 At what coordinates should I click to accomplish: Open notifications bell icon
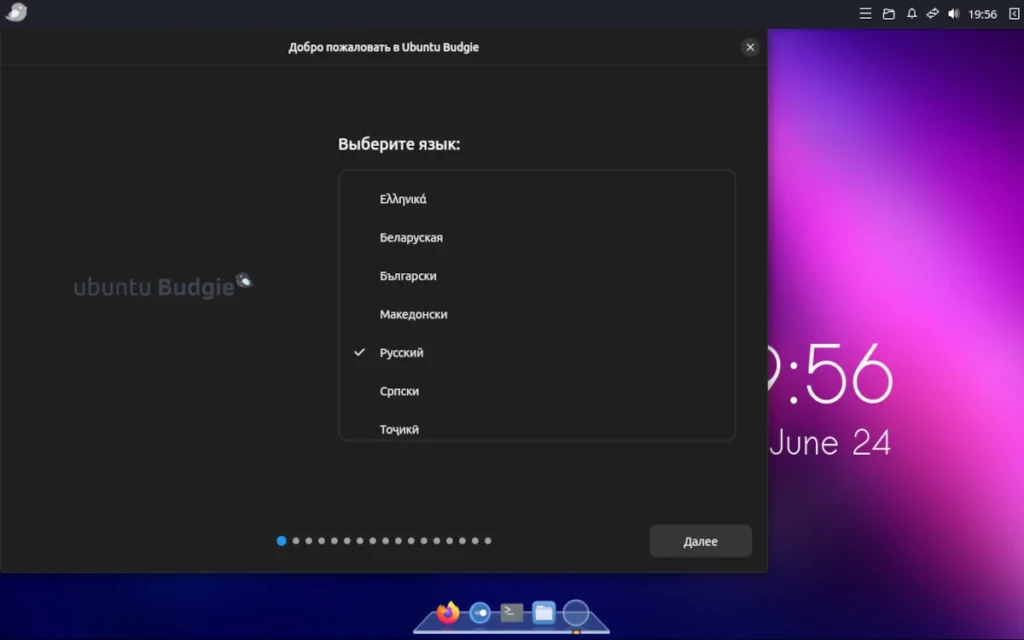912,14
